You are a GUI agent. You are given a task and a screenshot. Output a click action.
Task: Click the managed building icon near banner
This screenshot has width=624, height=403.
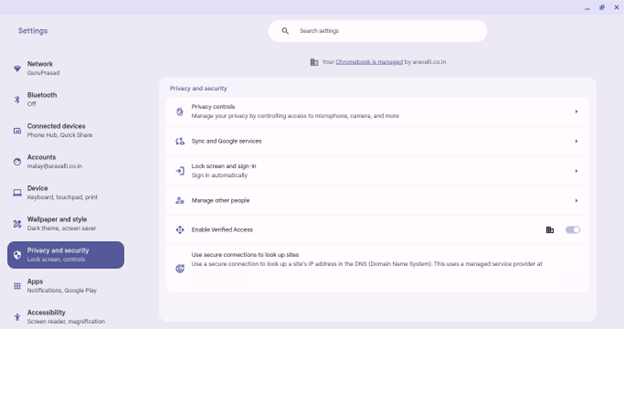point(314,62)
